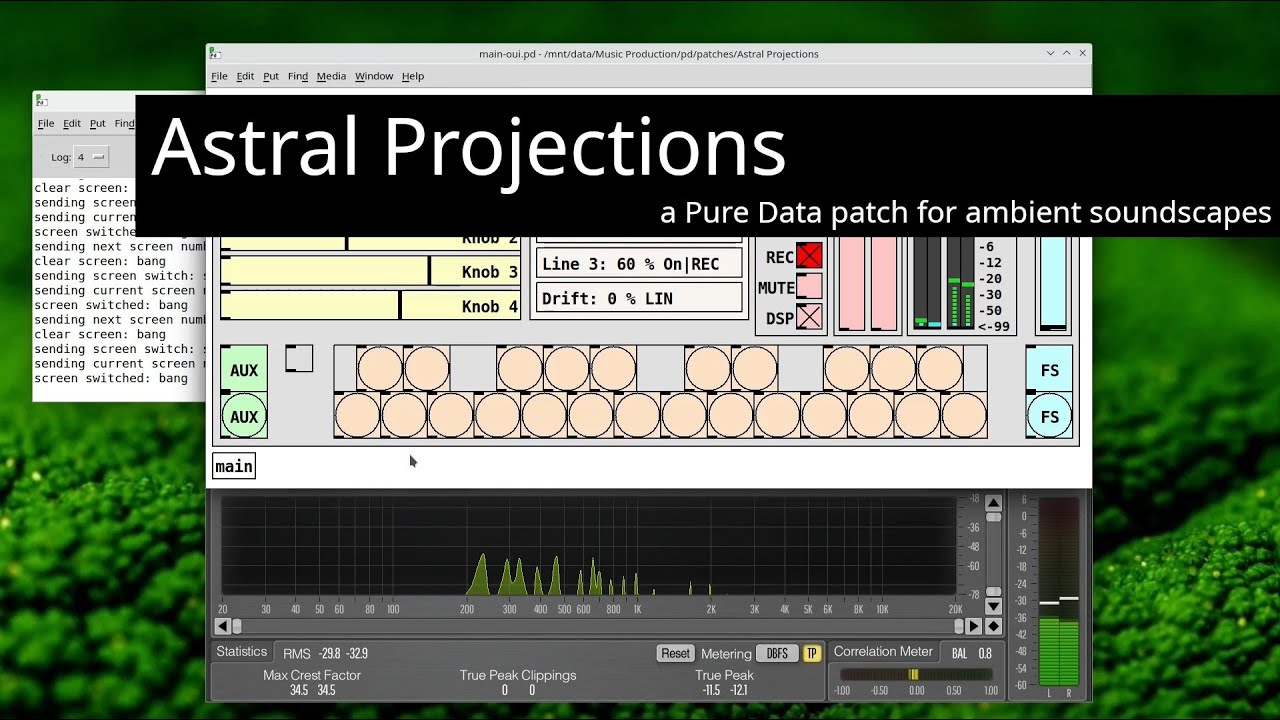1280x720 pixels.
Task: Click the eleventh round key in lower keyboard row
Action: [824, 415]
